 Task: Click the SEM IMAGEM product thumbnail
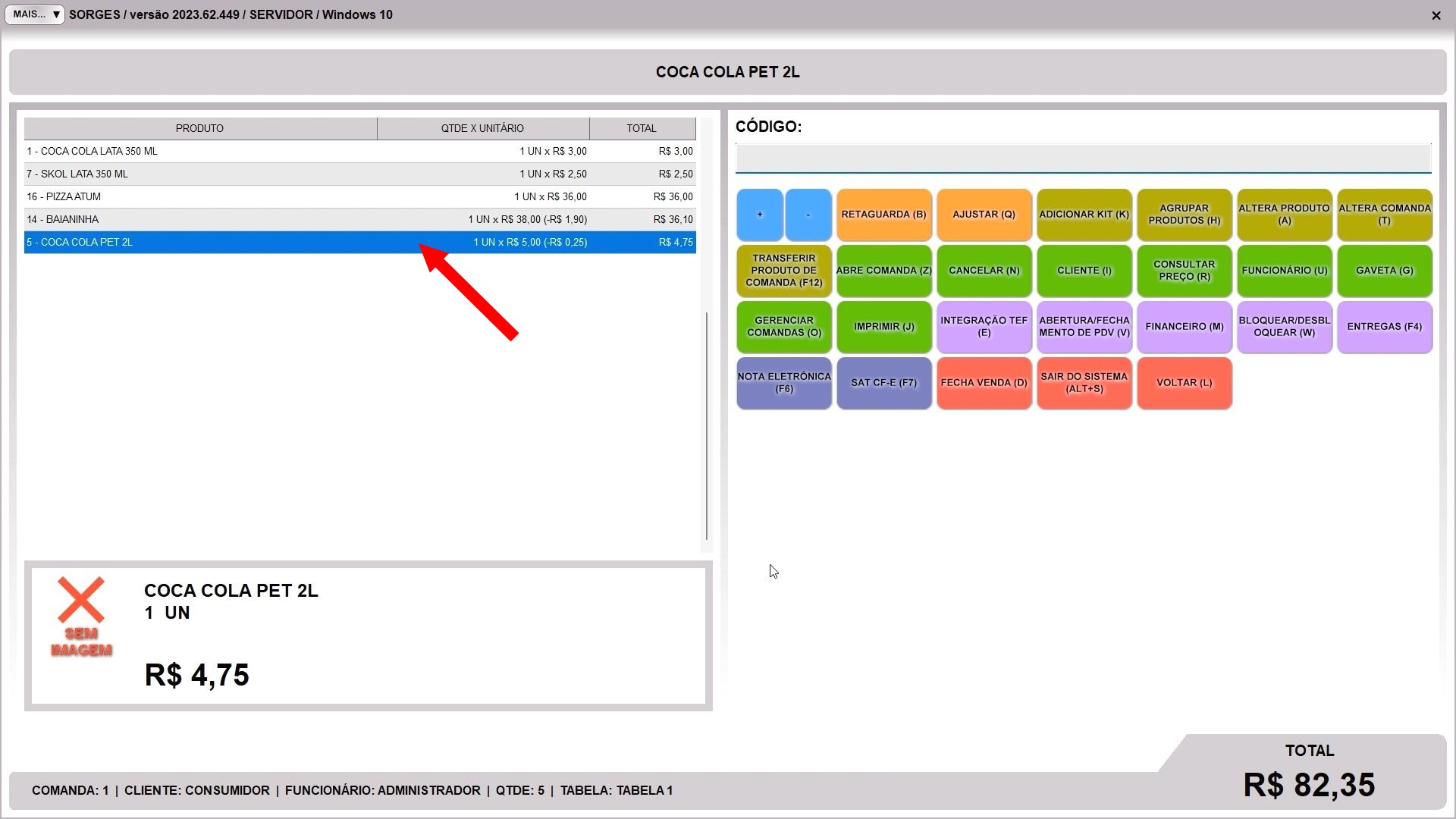coord(81,617)
